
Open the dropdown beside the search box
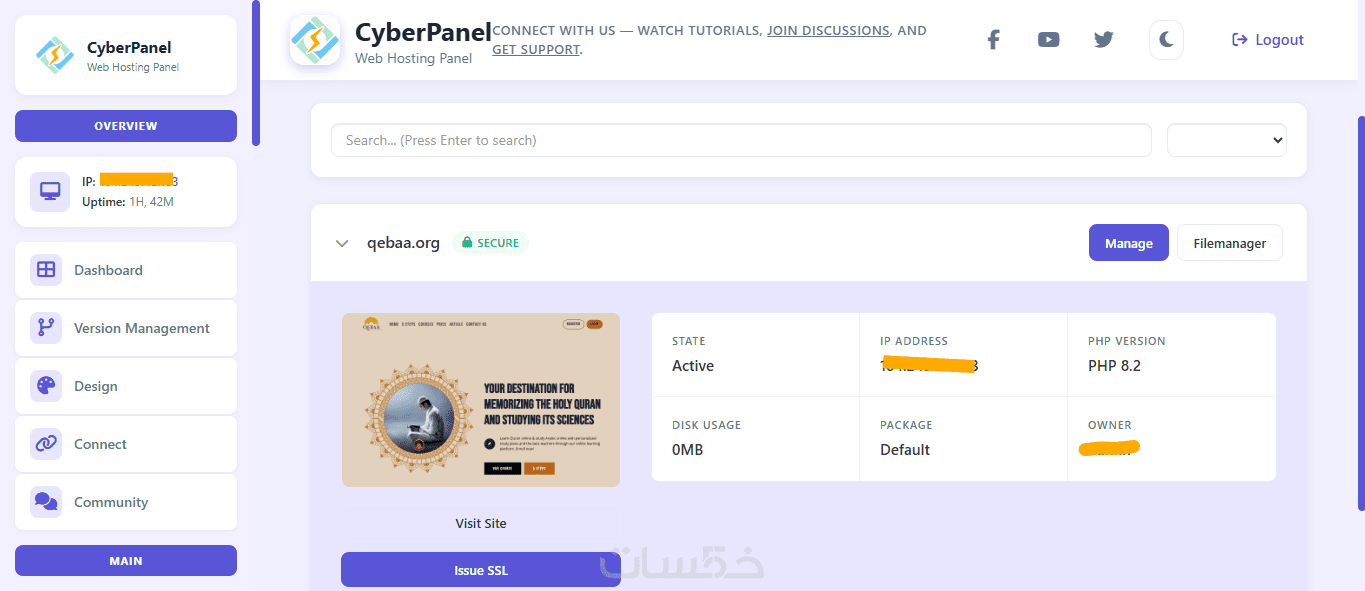click(x=1226, y=140)
